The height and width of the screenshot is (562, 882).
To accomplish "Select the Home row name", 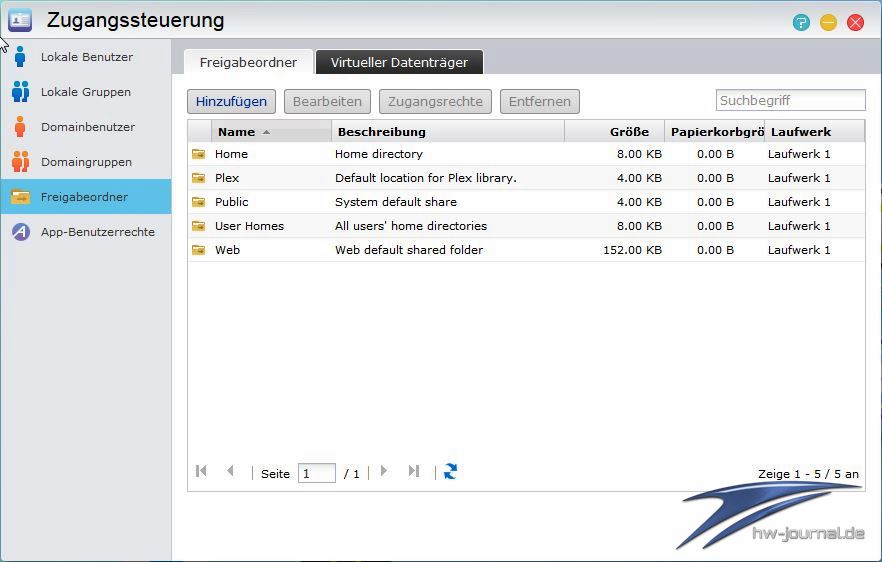I will click(231, 154).
